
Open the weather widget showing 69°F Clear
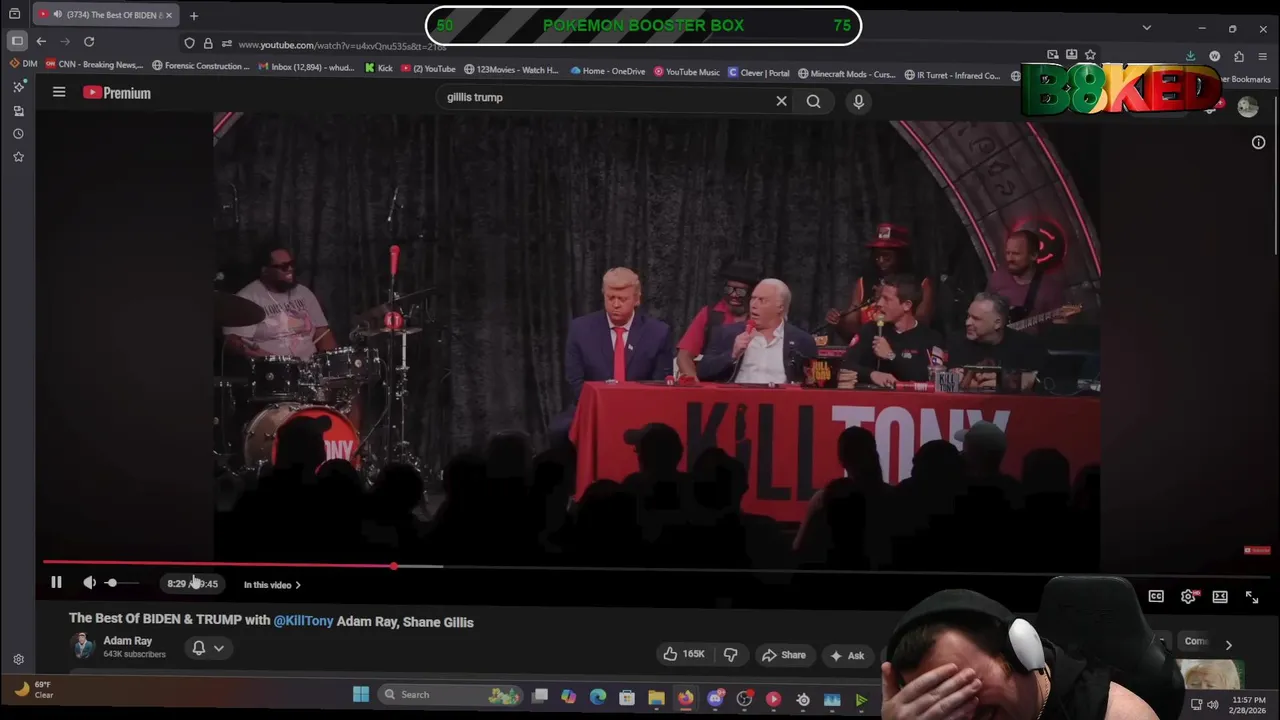tap(33, 690)
